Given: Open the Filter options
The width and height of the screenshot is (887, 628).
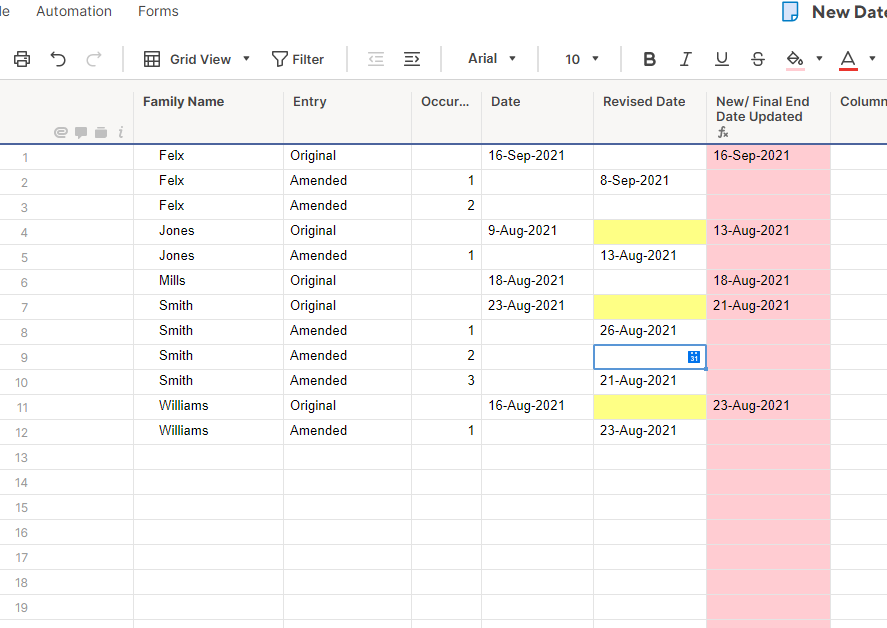Looking at the screenshot, I should coord(298,59).
